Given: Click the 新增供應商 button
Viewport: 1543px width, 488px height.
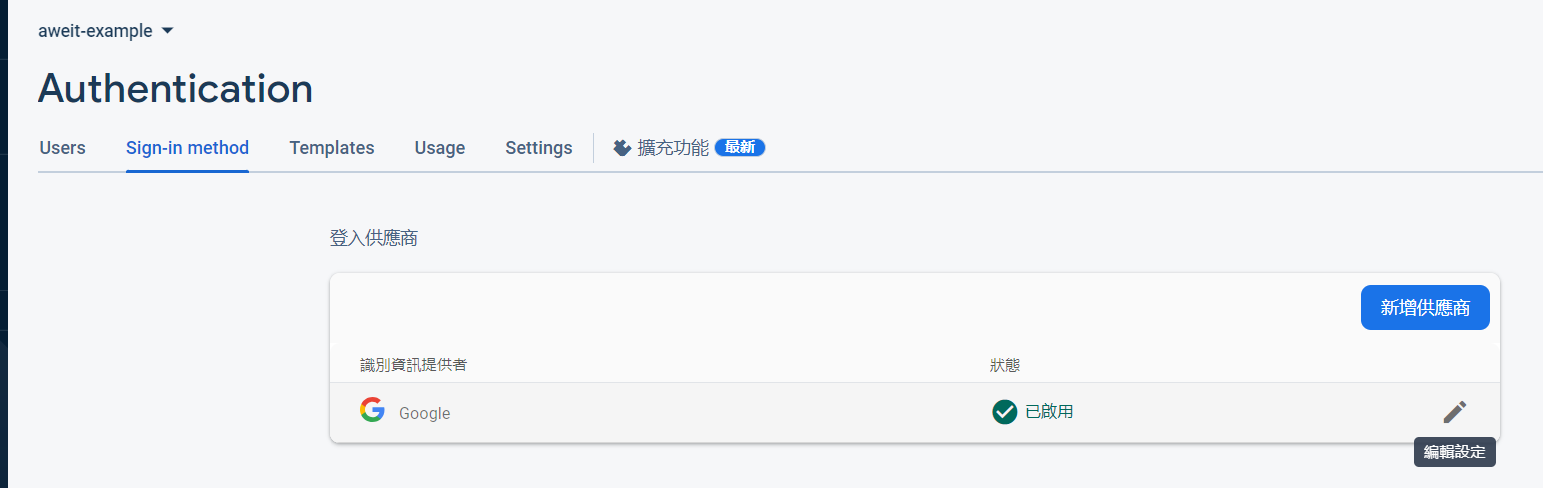Looking at the screenshot, I should click(x=1425, y=308).
